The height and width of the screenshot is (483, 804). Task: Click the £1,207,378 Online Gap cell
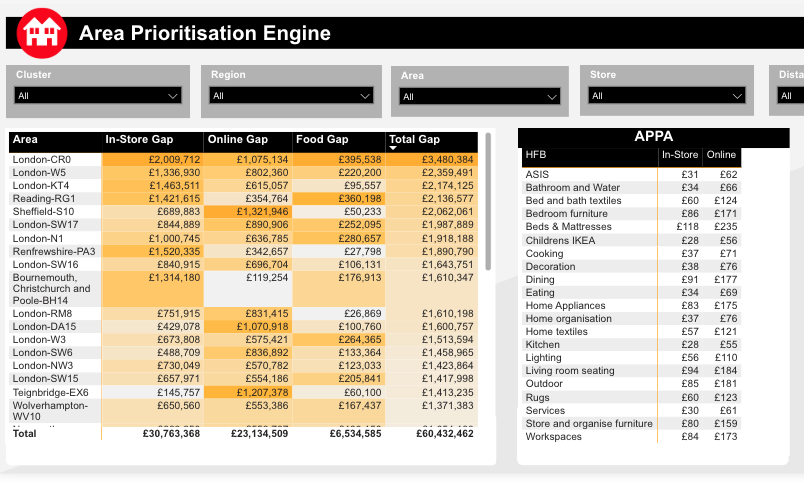(x=248, y=393)
